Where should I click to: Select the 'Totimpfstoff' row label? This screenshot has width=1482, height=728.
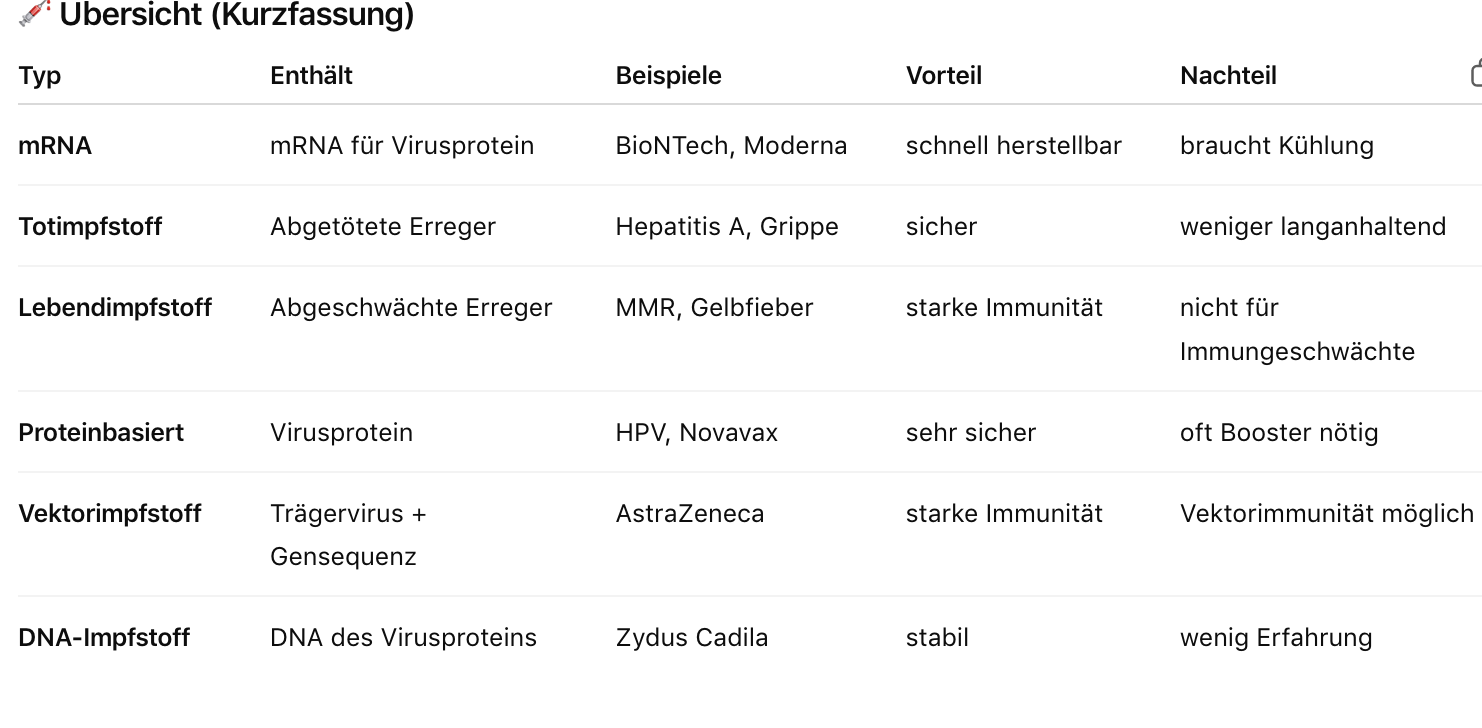click(x=90, y=227)
